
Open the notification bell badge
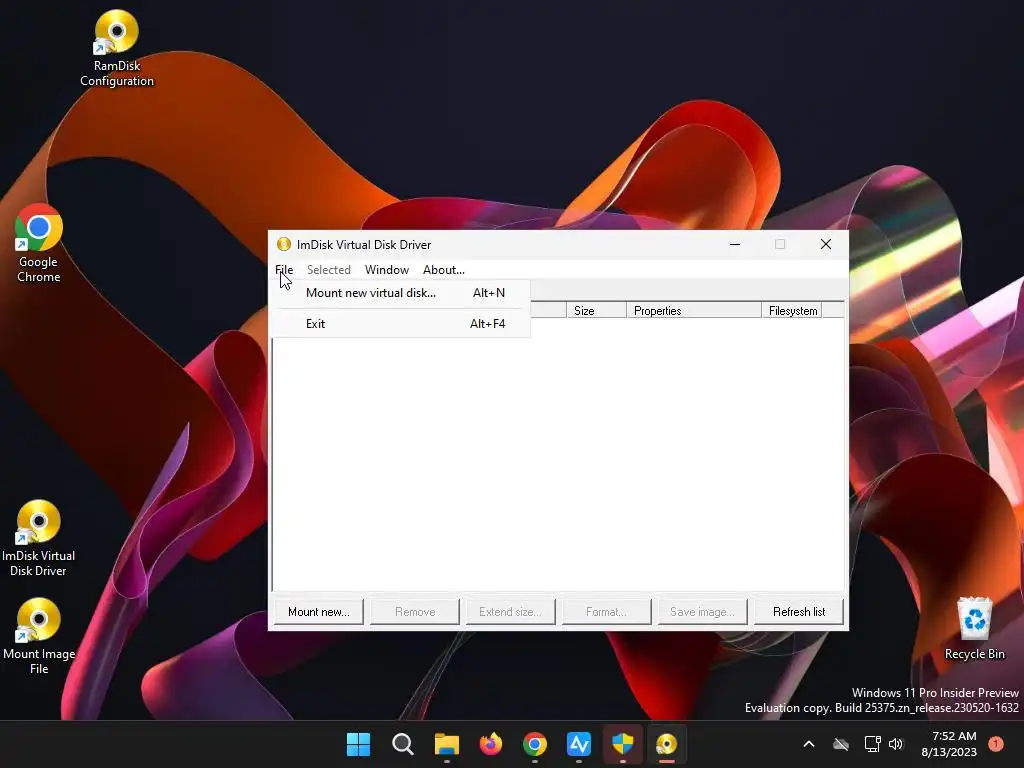996,744
